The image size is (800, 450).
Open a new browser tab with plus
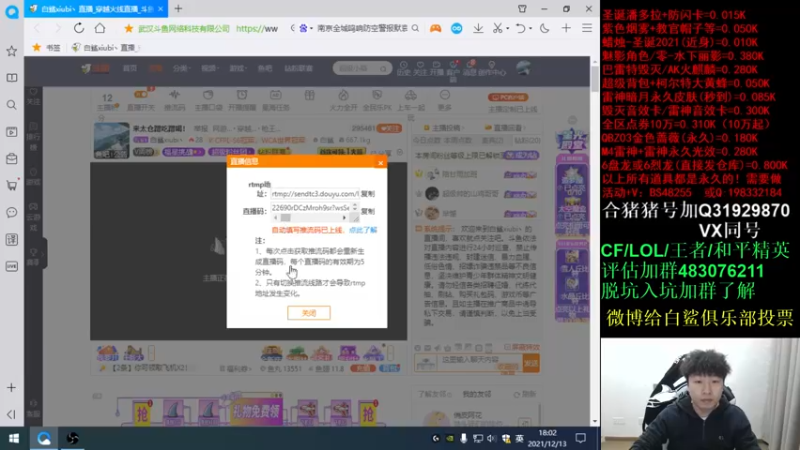point(179,9)
